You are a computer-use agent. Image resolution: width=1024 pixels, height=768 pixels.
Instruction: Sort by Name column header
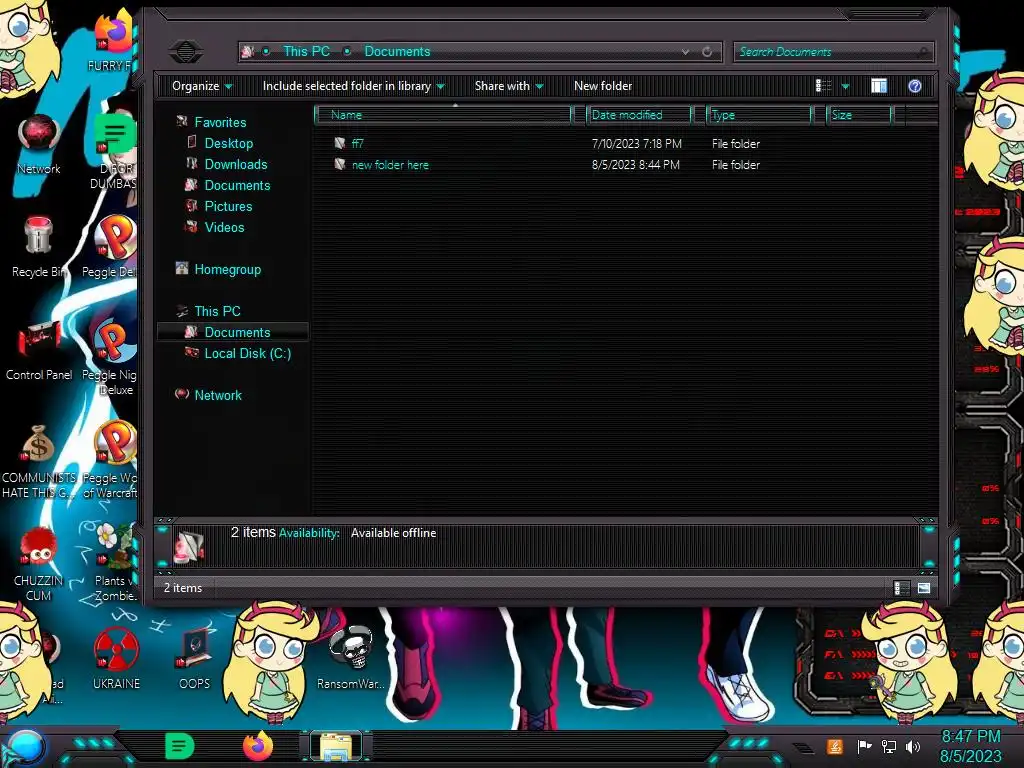[x=443, y=115]
